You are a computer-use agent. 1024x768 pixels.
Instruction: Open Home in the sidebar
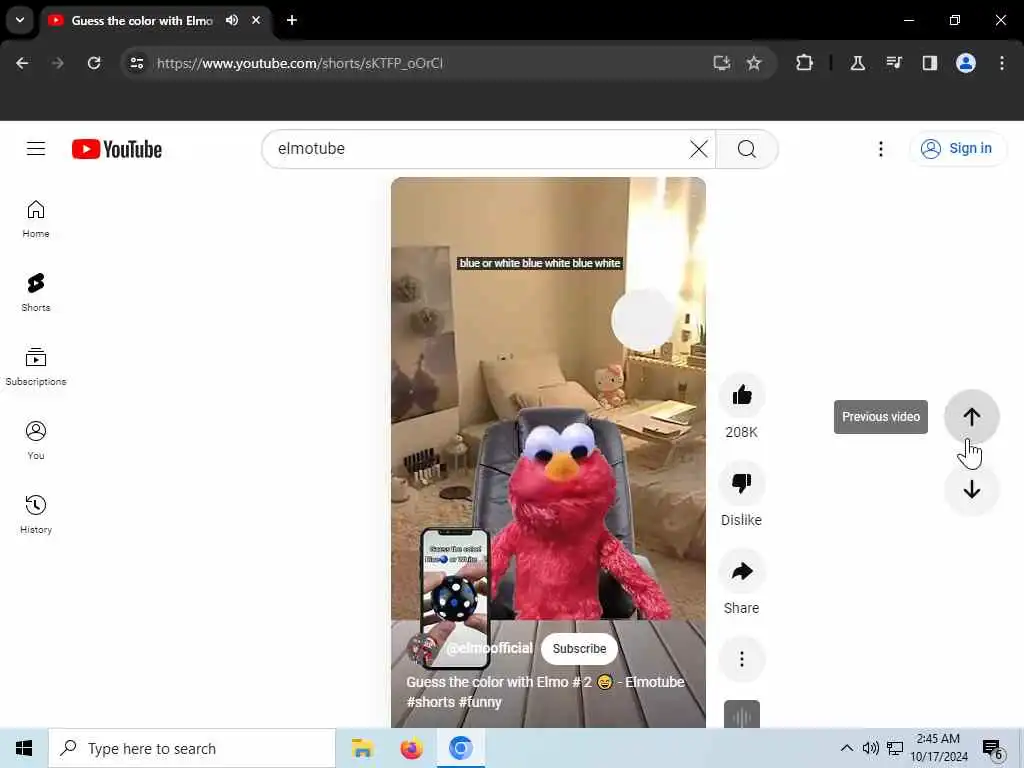point(36,219)
